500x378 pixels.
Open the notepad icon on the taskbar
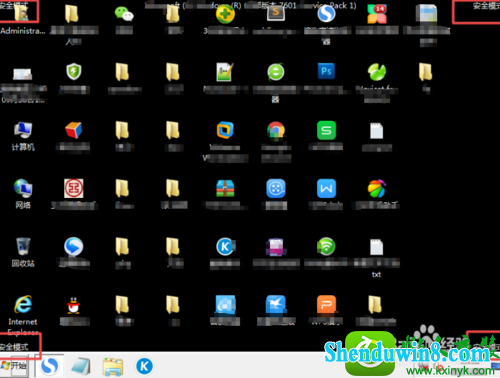(81, 367)
